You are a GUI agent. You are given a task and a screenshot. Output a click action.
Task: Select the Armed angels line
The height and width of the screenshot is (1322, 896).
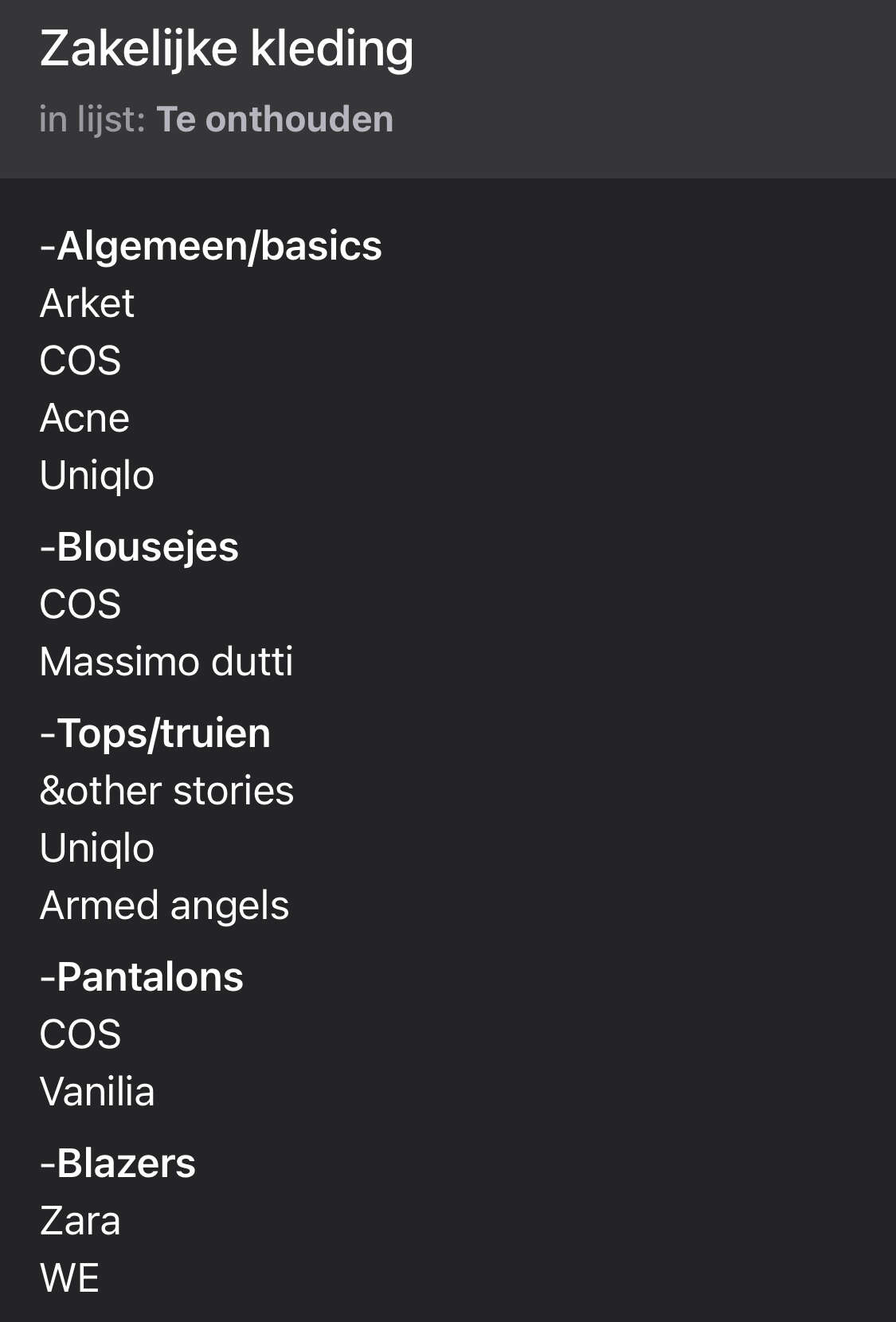pos(165,905)
